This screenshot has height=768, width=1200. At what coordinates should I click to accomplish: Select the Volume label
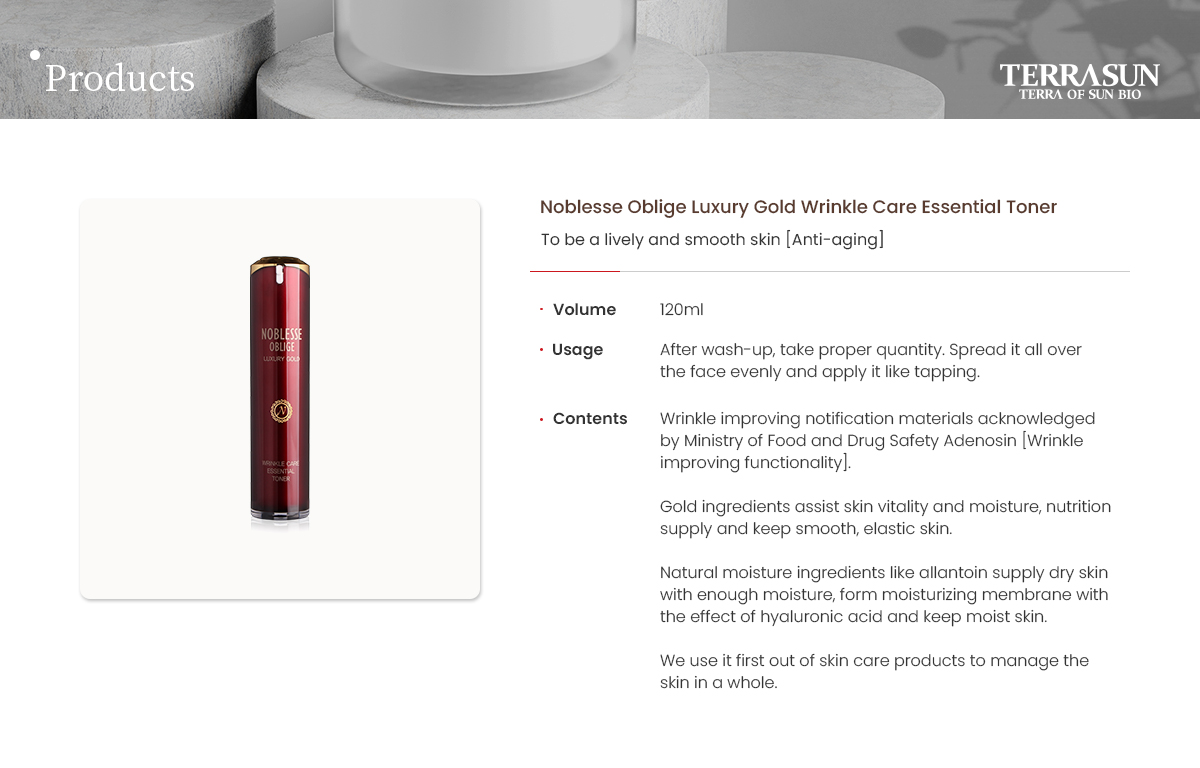(x=584, y=310)
